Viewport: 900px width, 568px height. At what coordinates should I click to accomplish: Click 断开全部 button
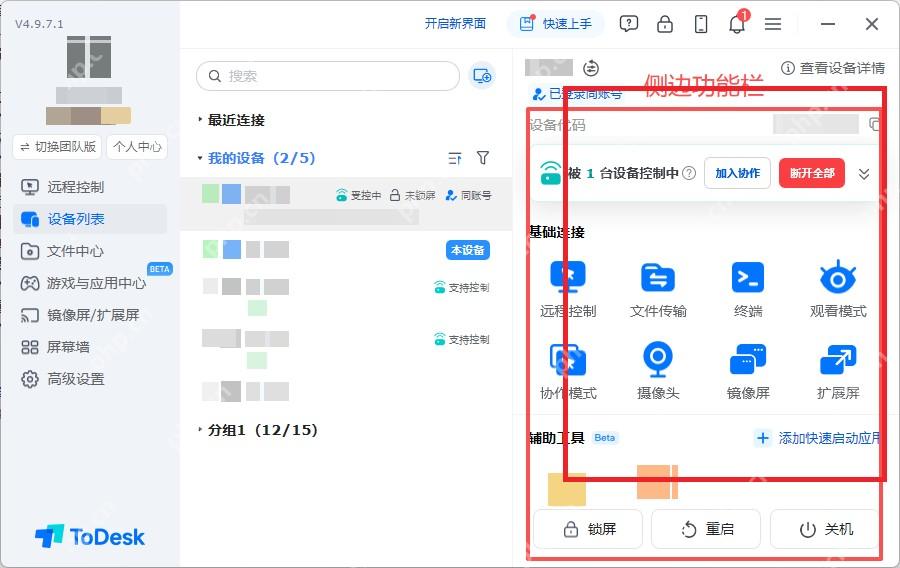(x=812, y=173)
